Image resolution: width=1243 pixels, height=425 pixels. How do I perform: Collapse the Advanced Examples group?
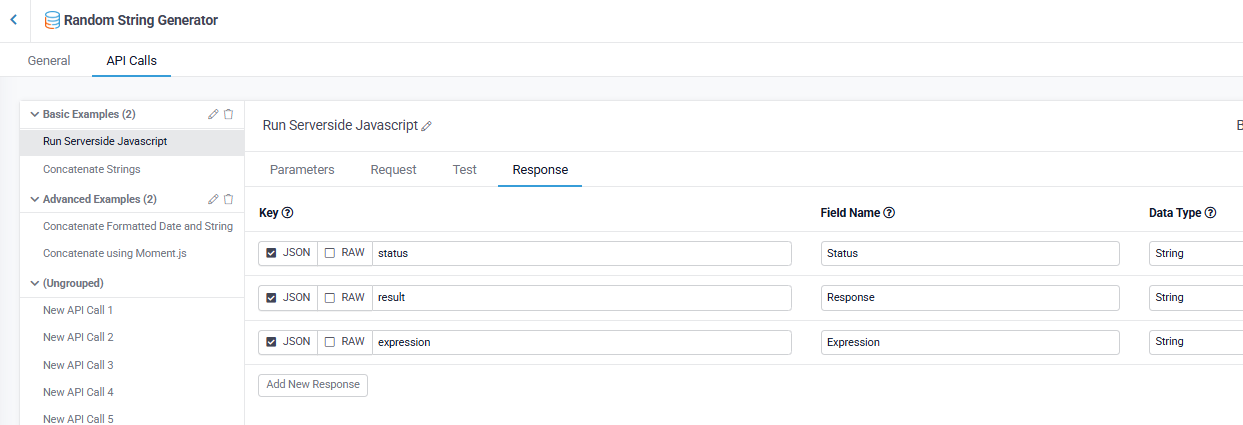point(35,200)
